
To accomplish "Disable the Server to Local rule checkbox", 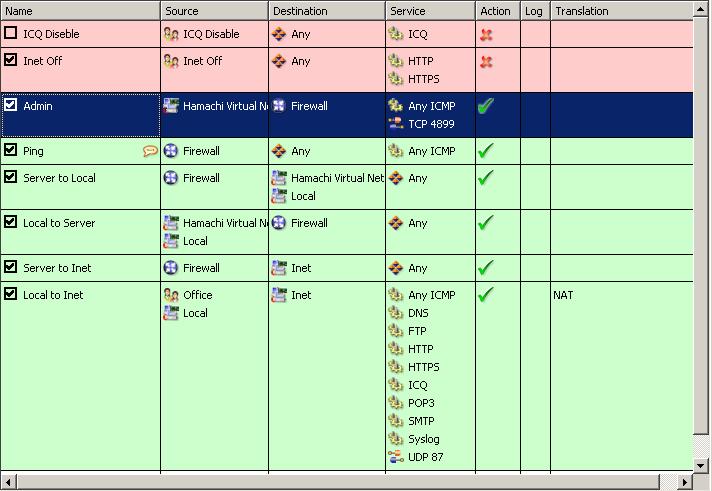I will click(x=11, y=177).
